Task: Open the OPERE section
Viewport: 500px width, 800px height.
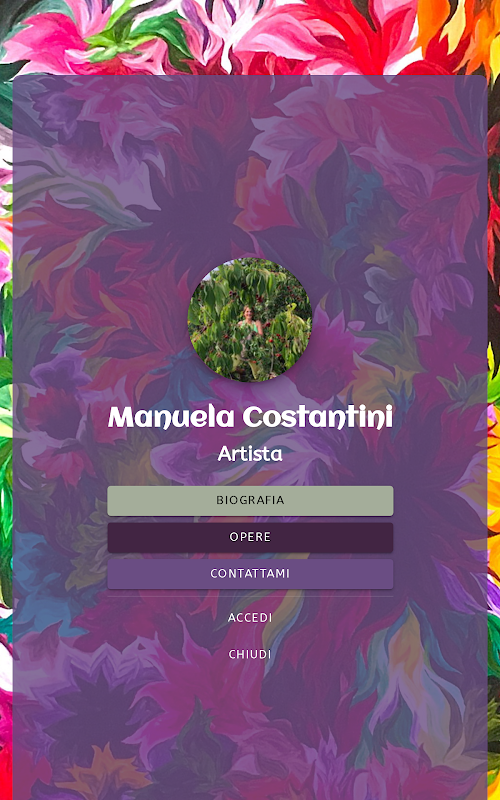Action: [x=250, y=537]
